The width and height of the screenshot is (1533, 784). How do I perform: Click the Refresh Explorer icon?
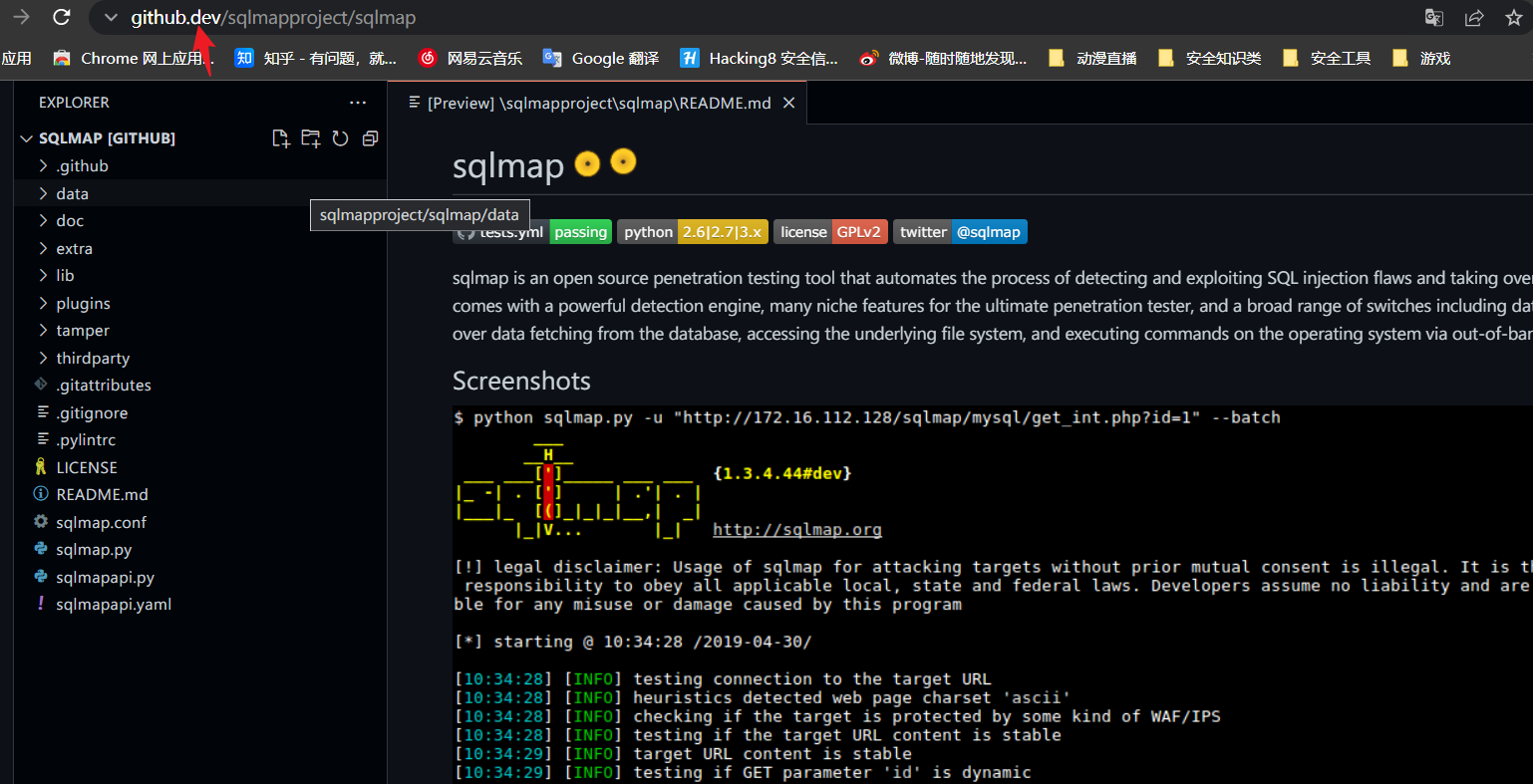340,138
